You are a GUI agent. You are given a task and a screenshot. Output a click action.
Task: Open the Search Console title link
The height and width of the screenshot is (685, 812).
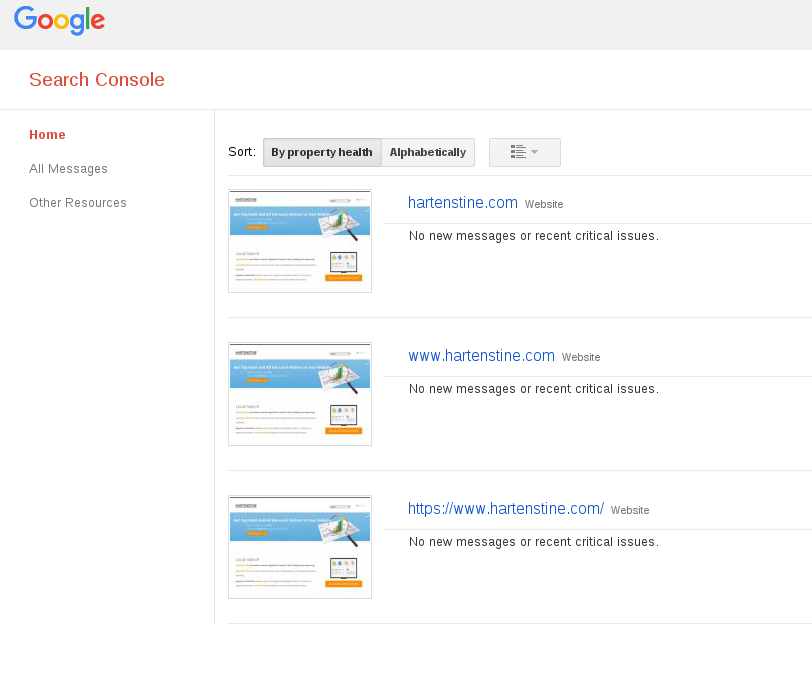click(97, 80)
